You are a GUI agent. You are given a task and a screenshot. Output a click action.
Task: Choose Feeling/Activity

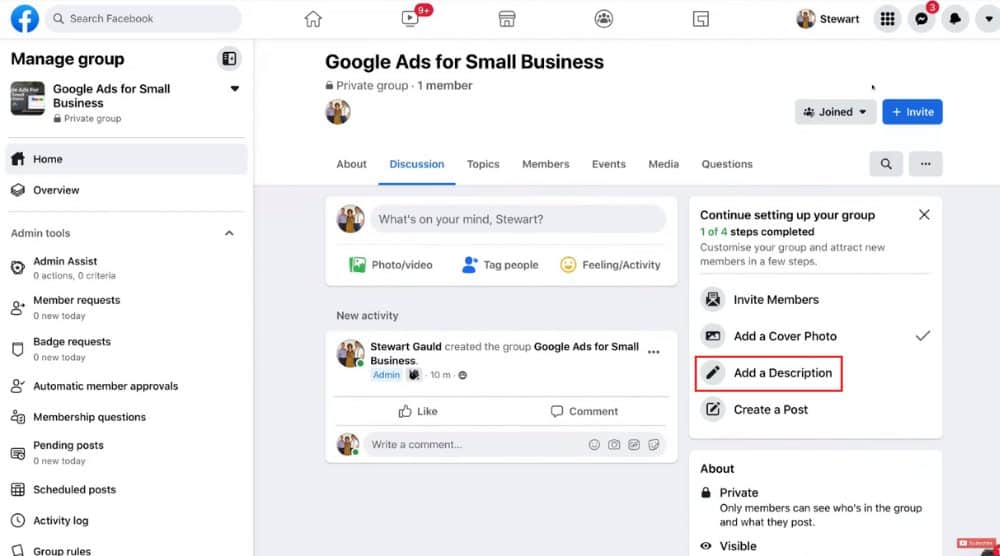pyautogui.click(x=610, y=265)
